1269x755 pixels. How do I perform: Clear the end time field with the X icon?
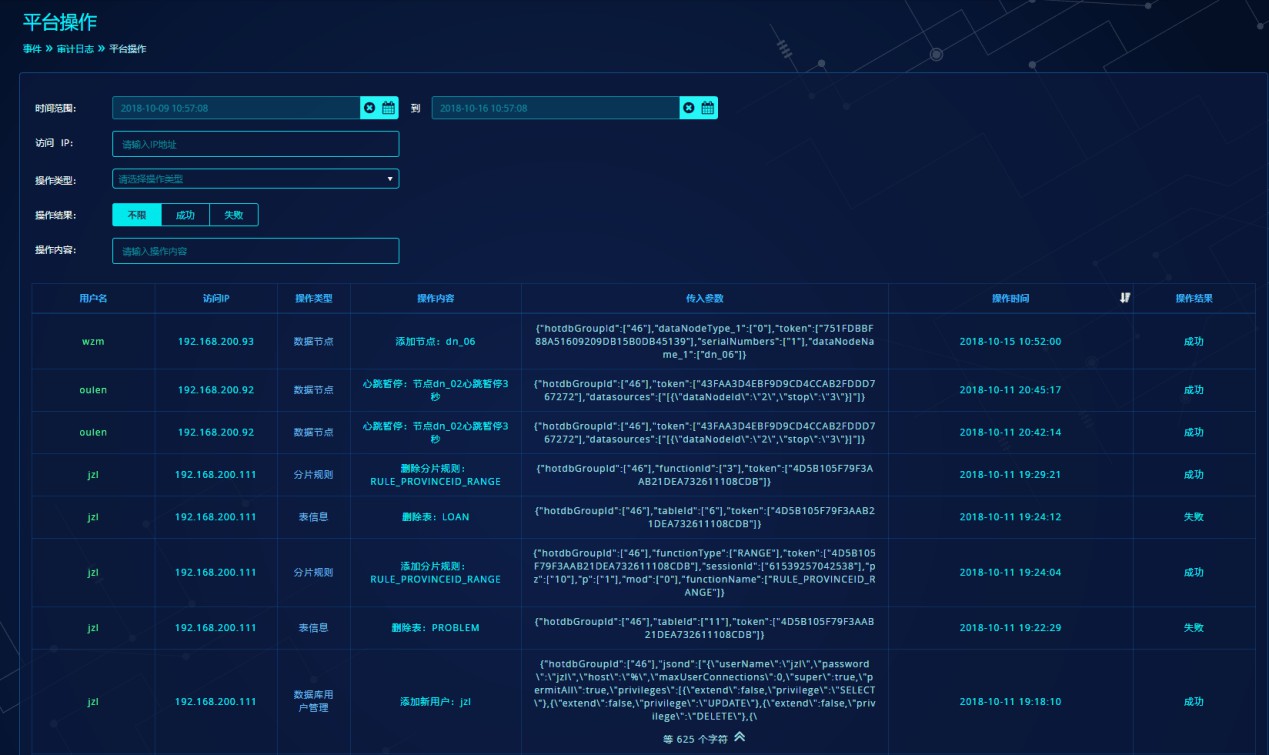[x=688, y=108]
